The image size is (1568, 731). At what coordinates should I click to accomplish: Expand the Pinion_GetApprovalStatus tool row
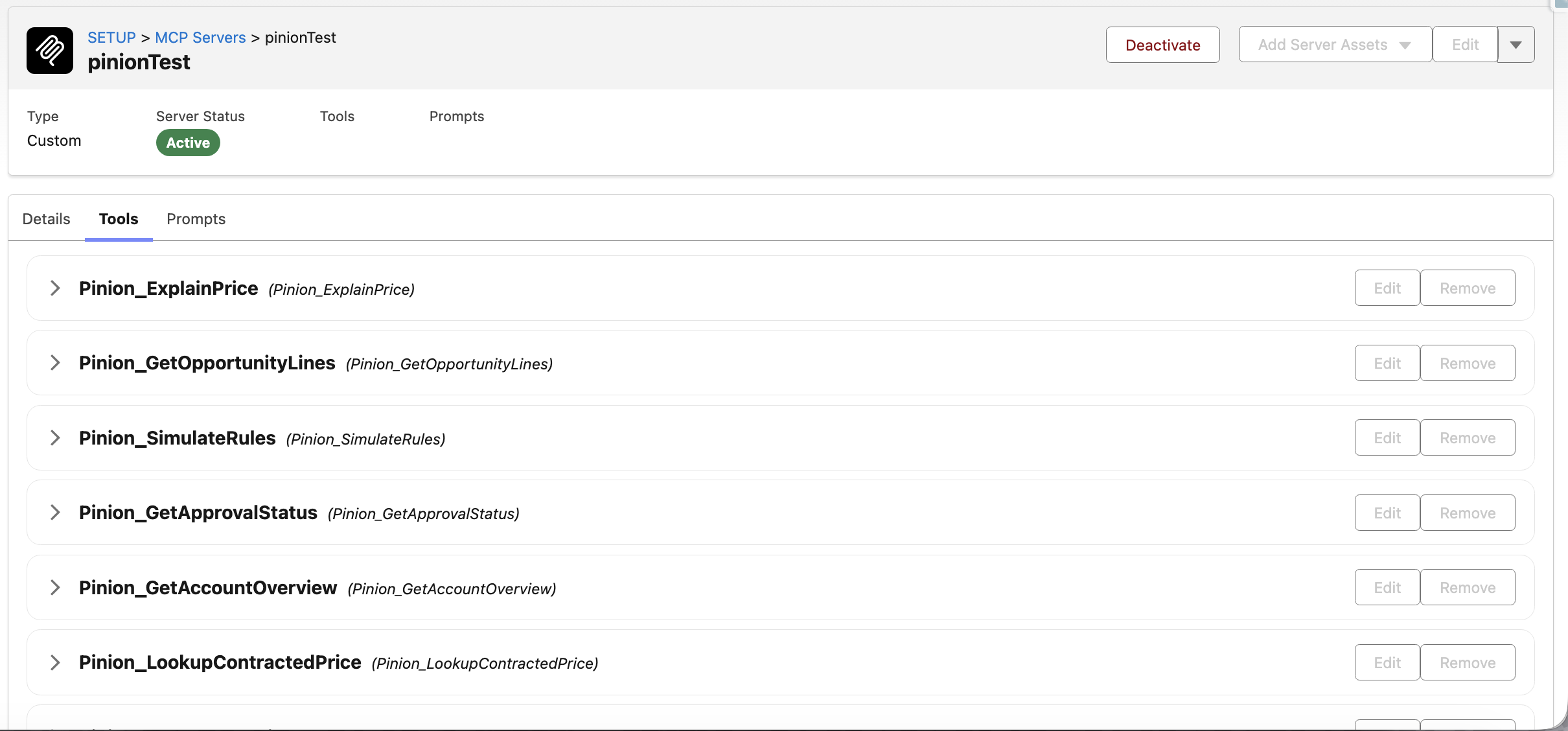pos(55,513)
